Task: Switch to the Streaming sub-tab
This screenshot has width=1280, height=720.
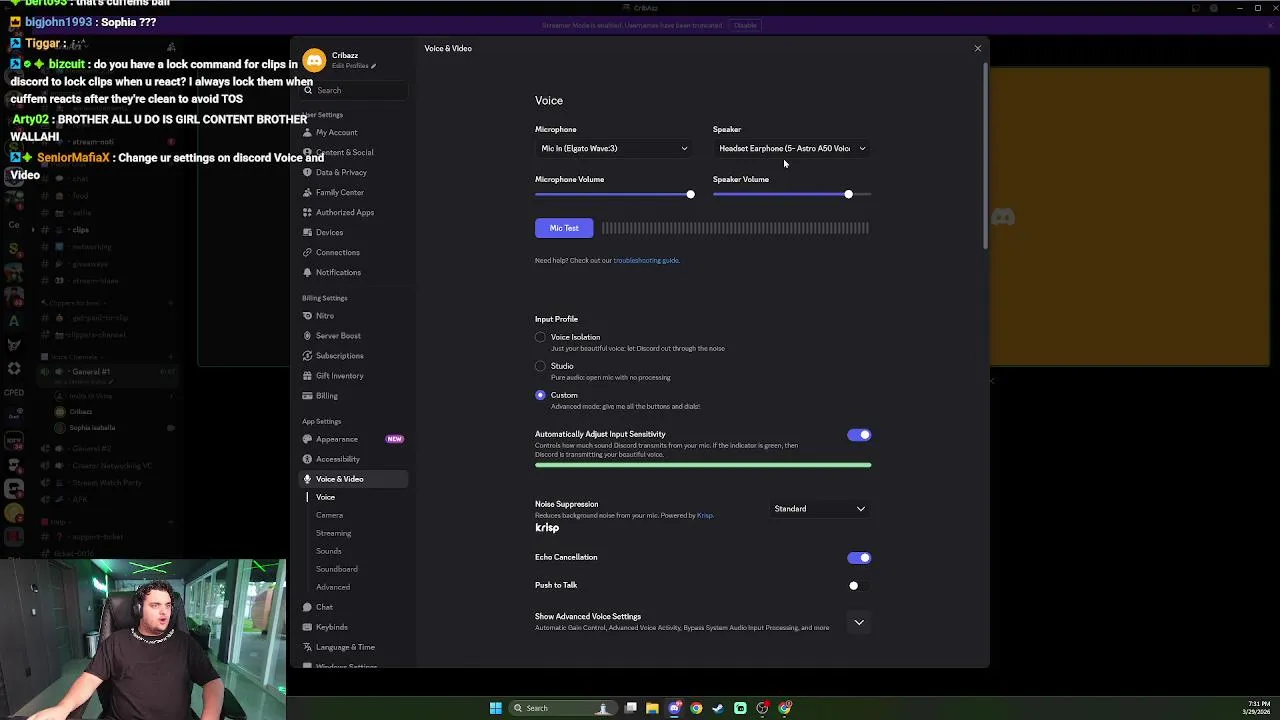Action: coord(333,533)
